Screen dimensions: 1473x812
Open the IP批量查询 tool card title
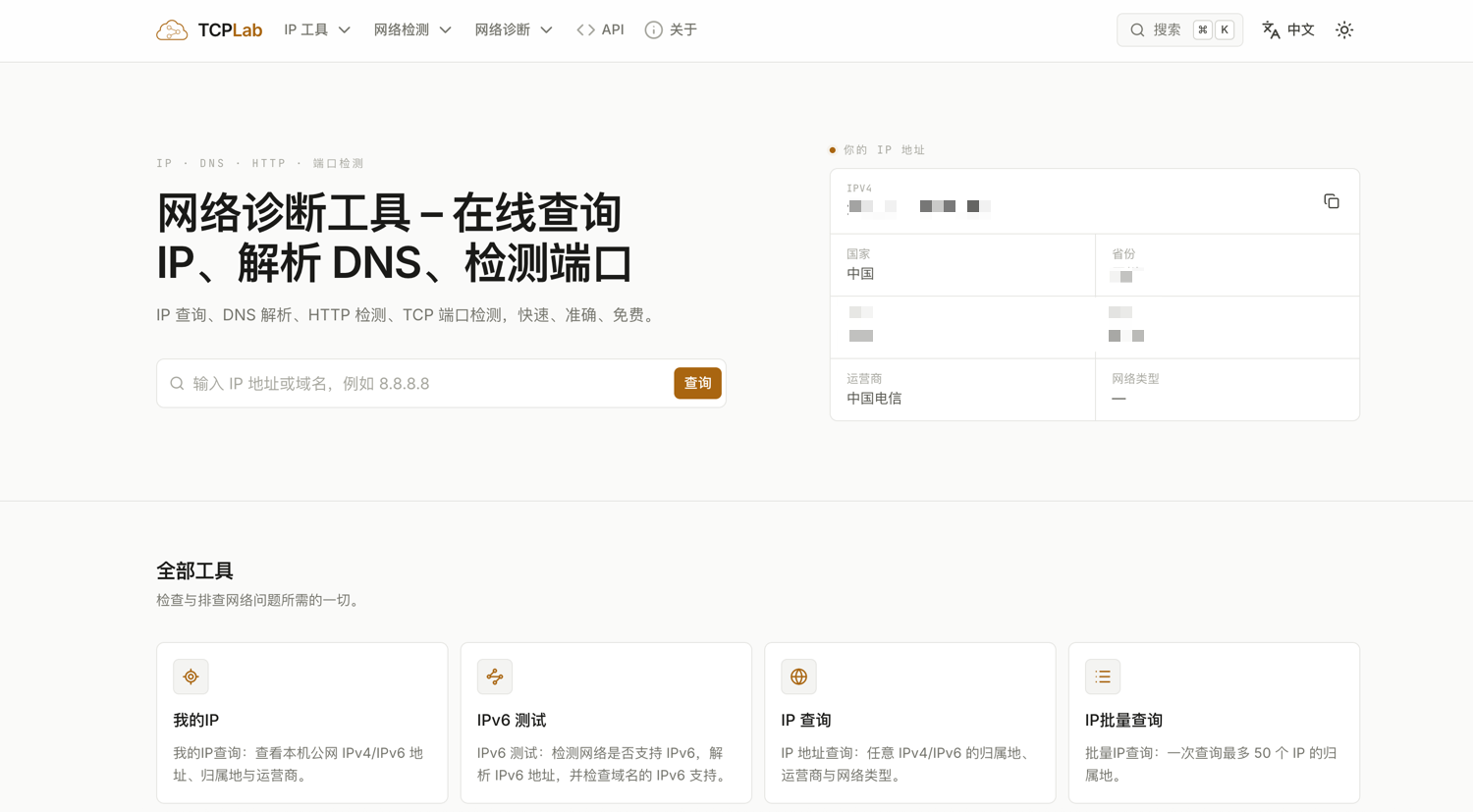tap(1123, 721)
